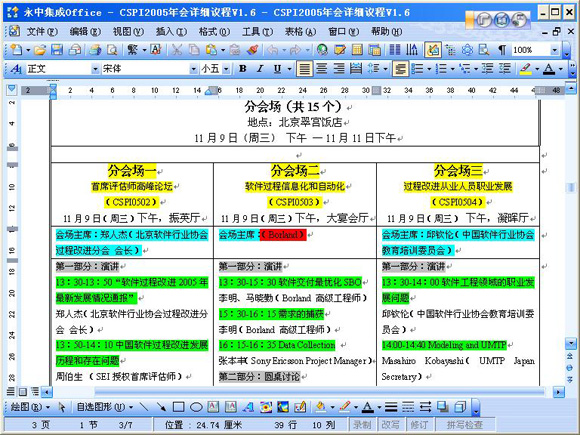
Task: Apply the formatting toolbar font color A swatch
Action: pos(549,69)
